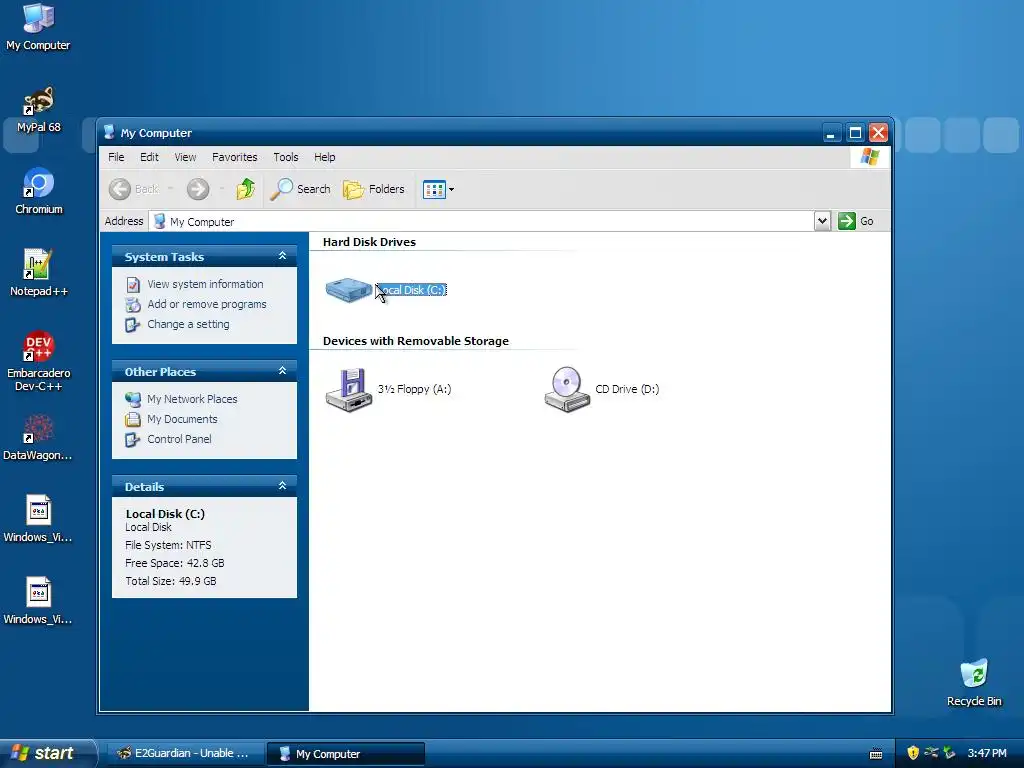Switch to E2Guardian taskbar window
The image size is (1024, 768).
184,754
